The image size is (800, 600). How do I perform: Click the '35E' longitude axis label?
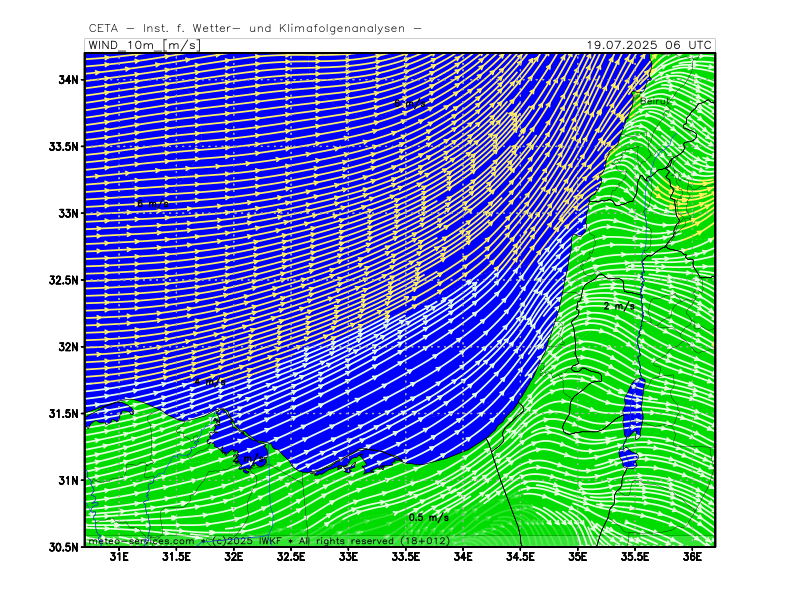pos(578,557)
